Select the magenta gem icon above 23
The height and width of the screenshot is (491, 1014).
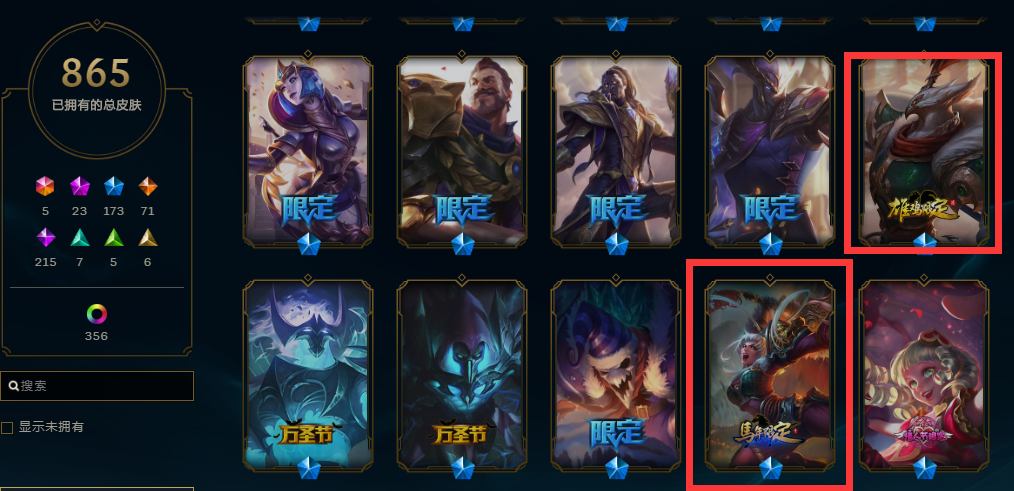(x=80, y=186)
